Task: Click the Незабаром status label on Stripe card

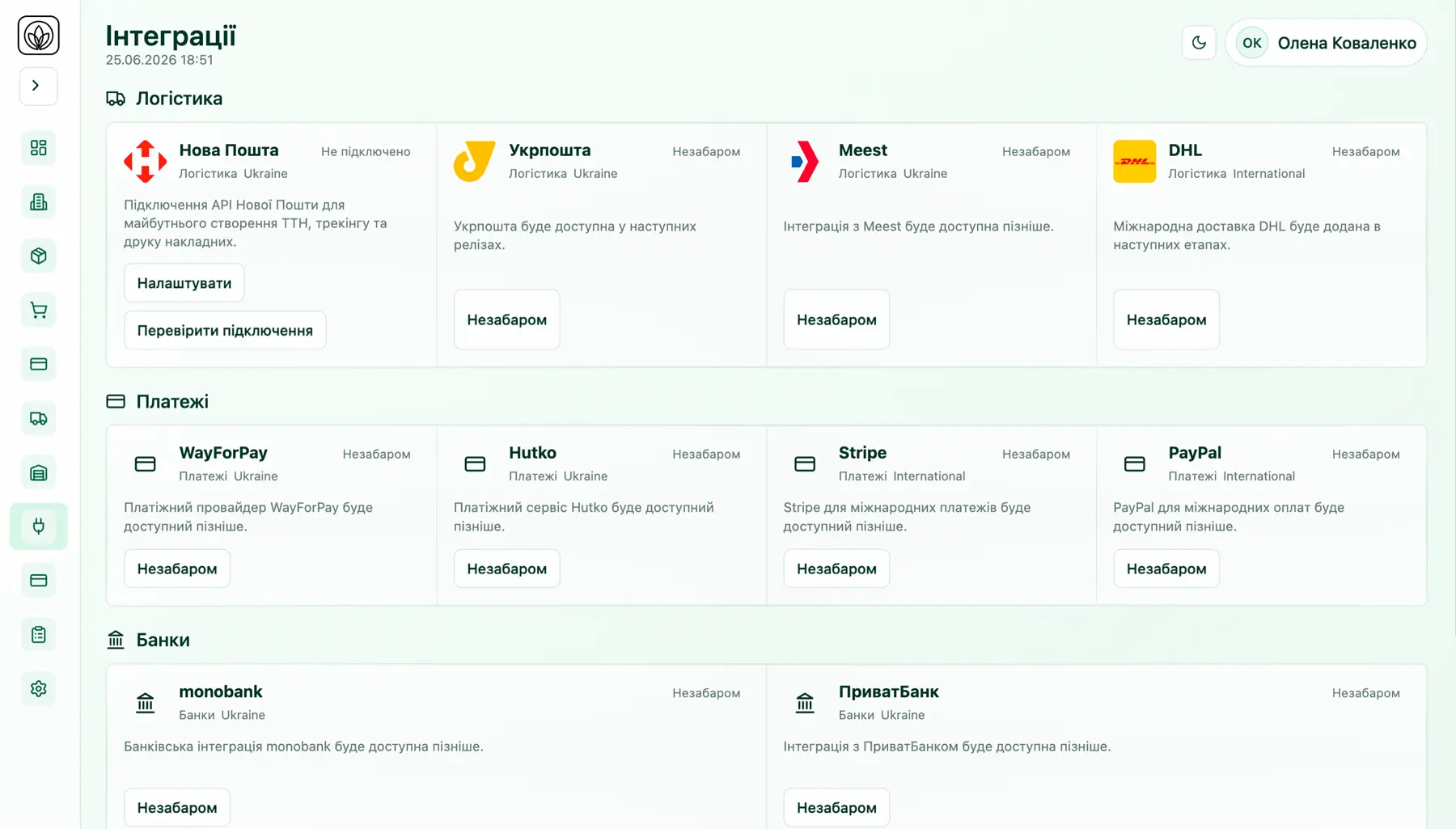Action: coord(1036,454)
